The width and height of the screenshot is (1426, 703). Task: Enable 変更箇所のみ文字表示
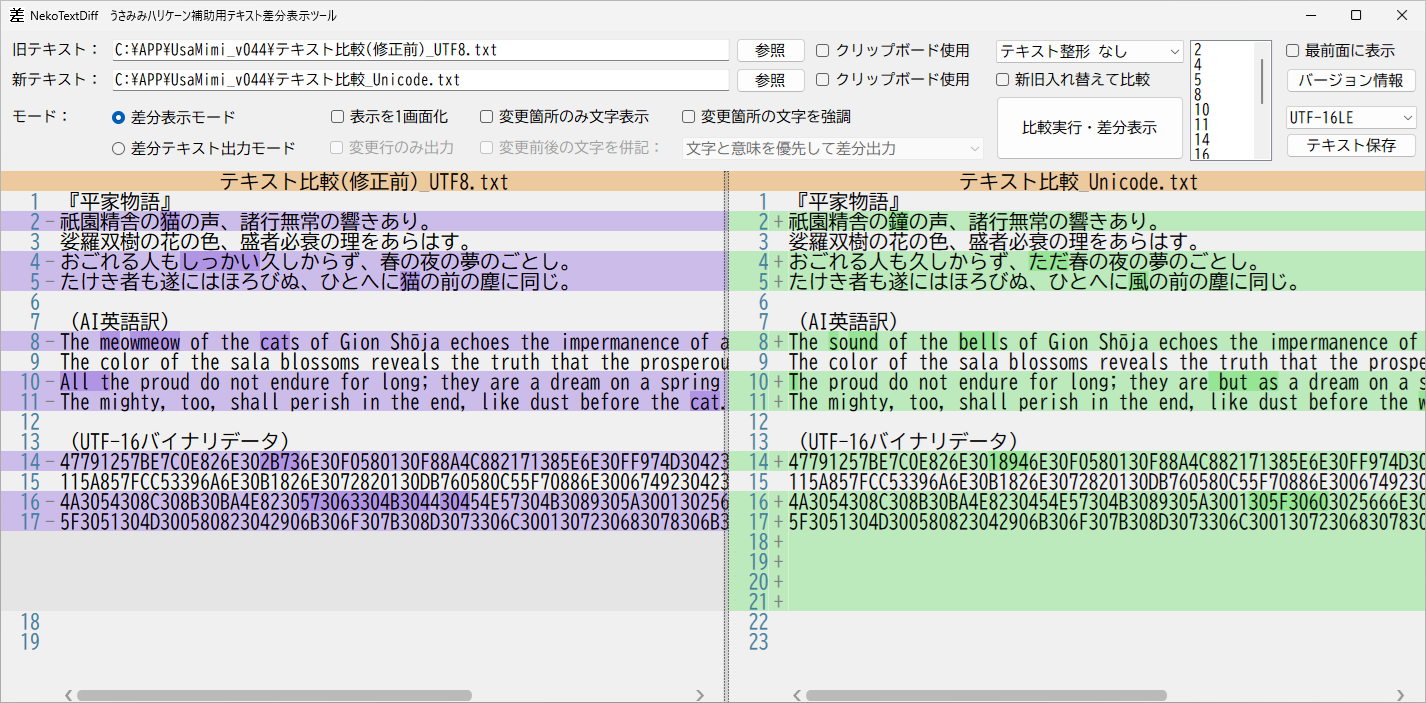486,116
